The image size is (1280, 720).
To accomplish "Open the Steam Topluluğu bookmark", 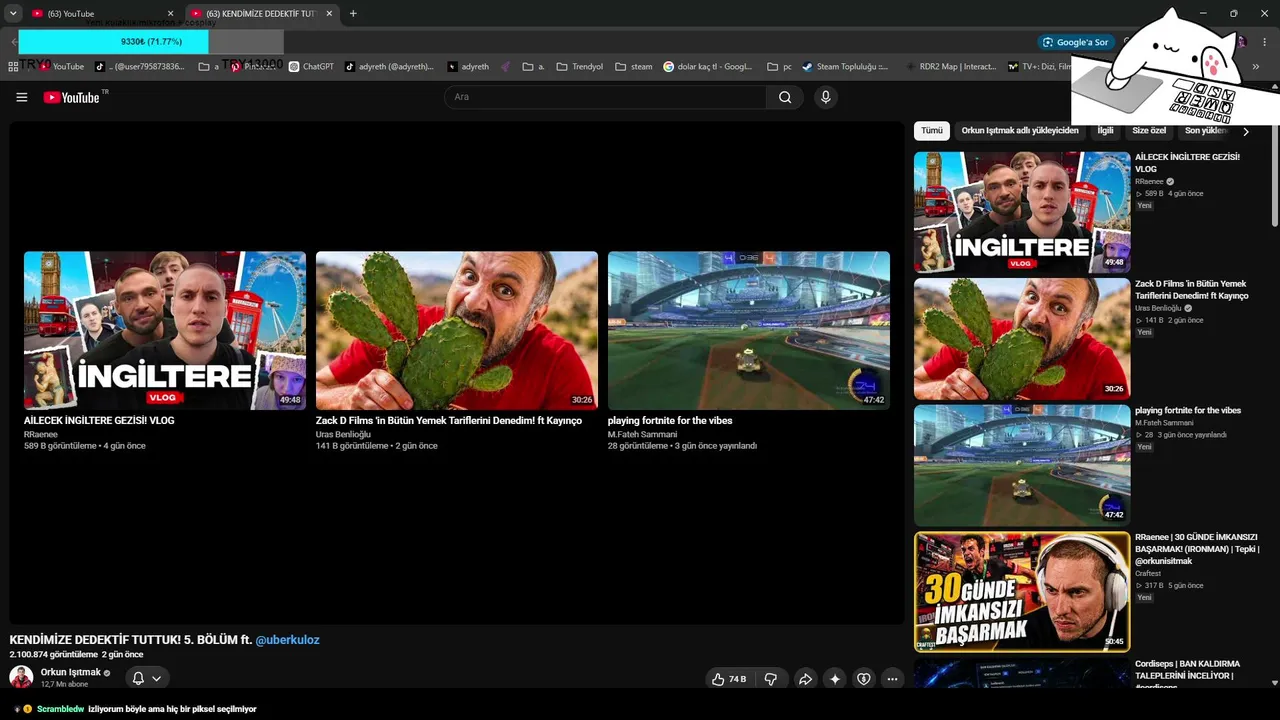I will (x=844, y=67).
